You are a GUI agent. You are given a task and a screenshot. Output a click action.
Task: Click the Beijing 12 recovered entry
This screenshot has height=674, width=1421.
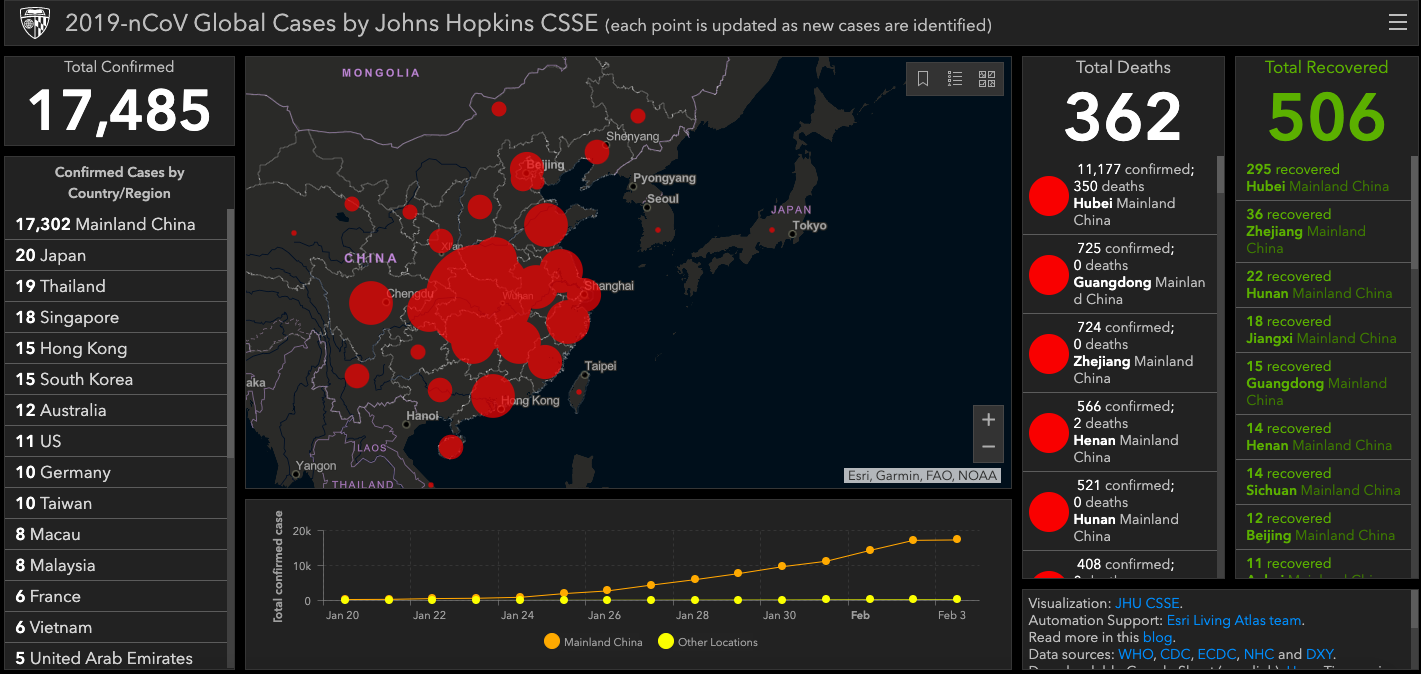click(1322, 527)
